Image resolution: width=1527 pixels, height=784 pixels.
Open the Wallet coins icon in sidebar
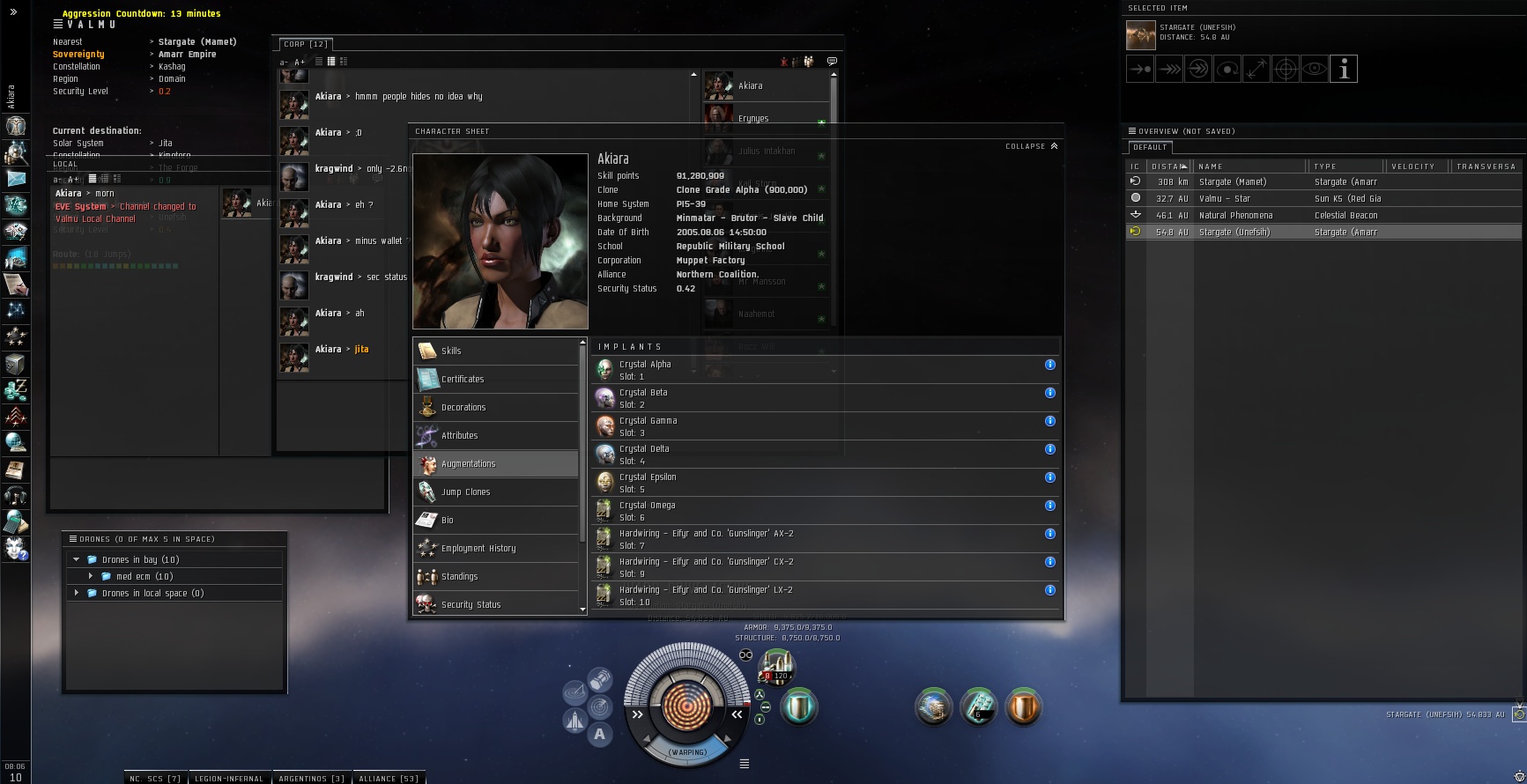coord(16,390)
